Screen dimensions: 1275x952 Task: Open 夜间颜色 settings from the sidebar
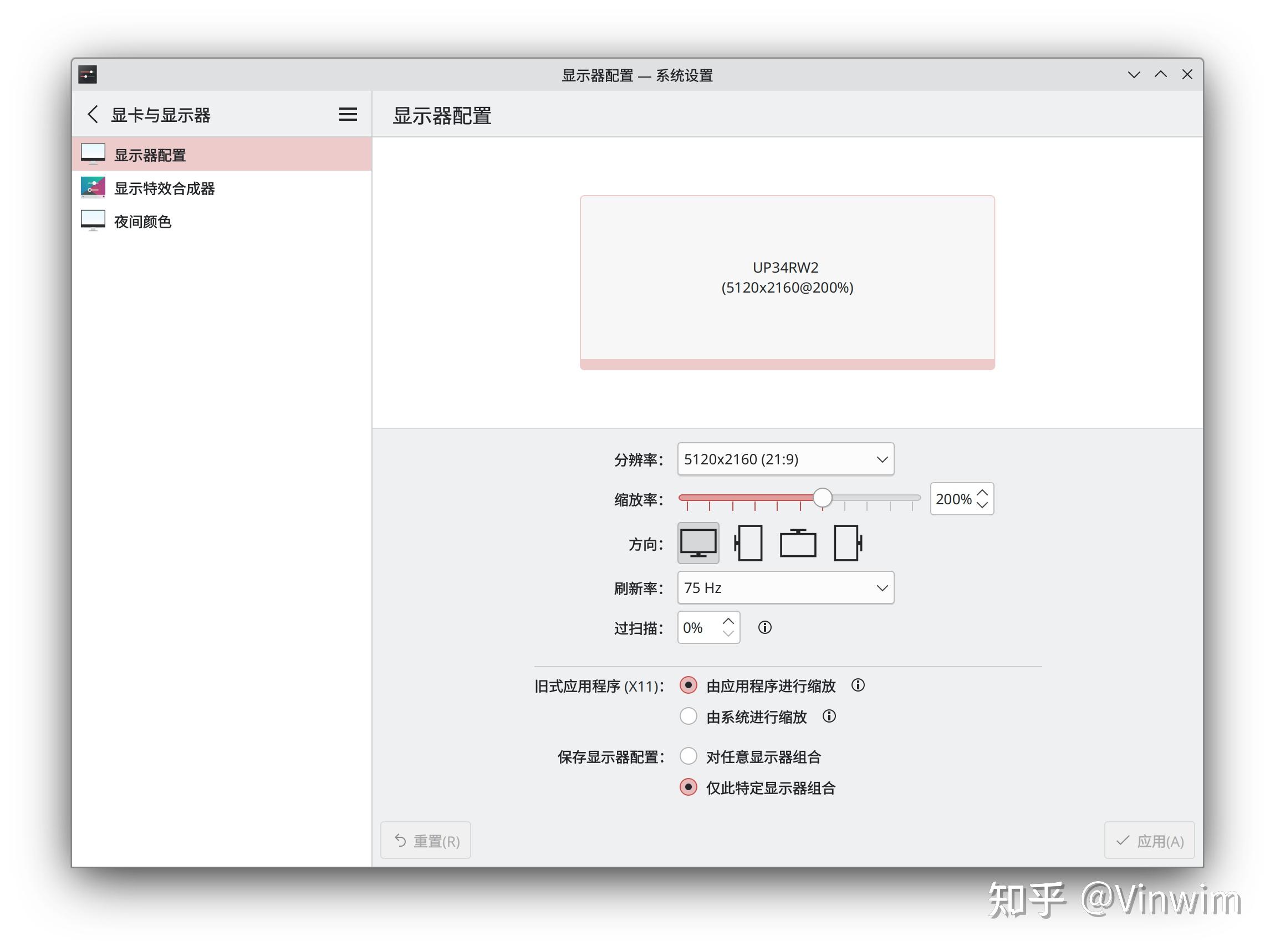tap(144, 221)
